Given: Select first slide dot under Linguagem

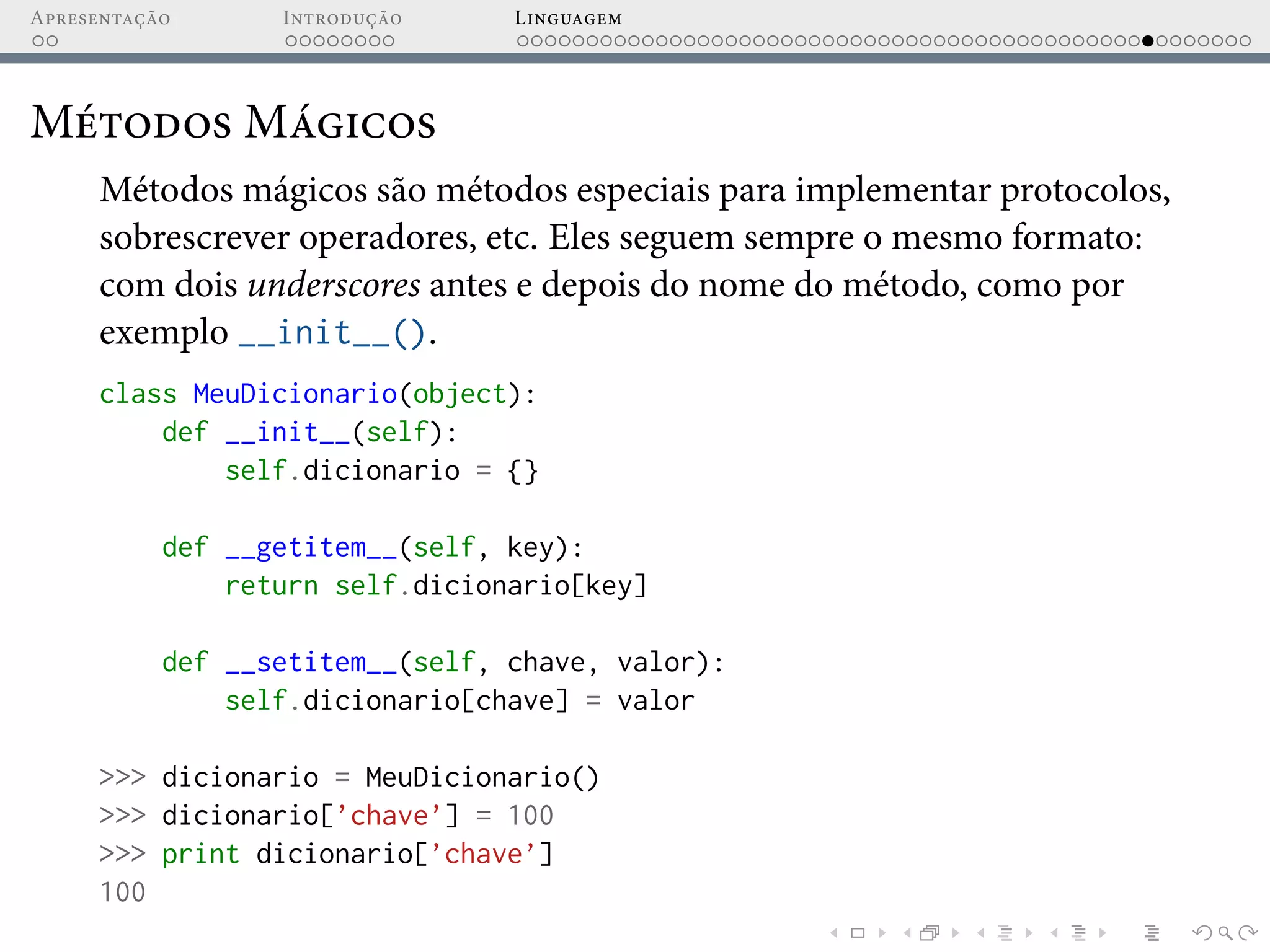Looking at the screenshot, I should (523, 41).
